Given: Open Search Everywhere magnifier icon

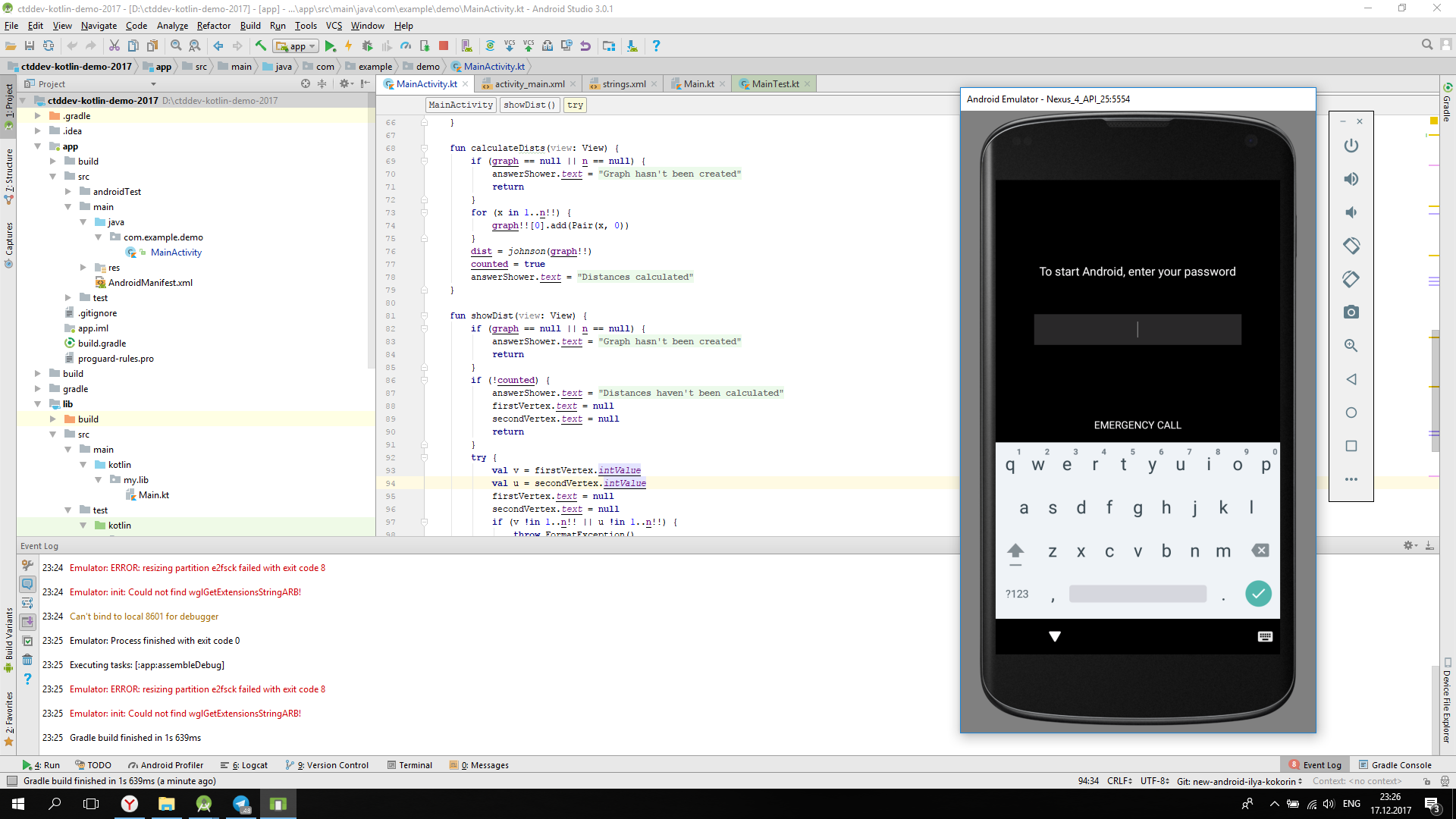Looking at the screenshot, I should point(1426,45).
